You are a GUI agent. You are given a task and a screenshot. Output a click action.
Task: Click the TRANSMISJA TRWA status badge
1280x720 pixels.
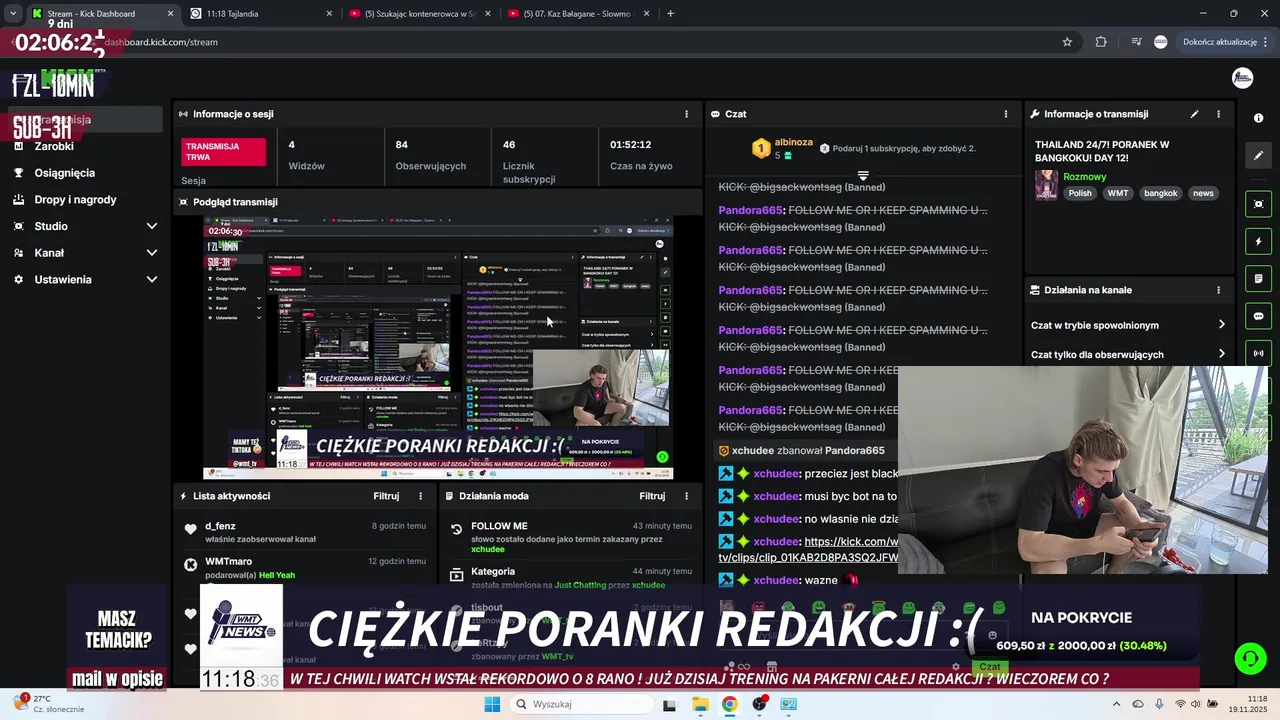pos(224,152)
